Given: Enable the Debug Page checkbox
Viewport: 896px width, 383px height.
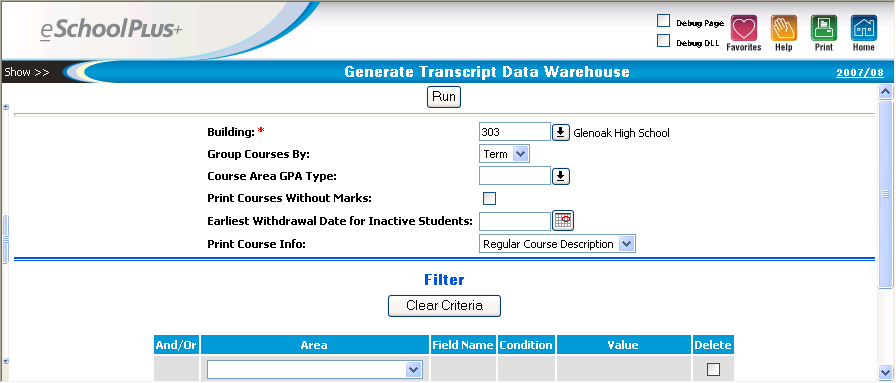Looking at the screenshot, I should [663, 21].
